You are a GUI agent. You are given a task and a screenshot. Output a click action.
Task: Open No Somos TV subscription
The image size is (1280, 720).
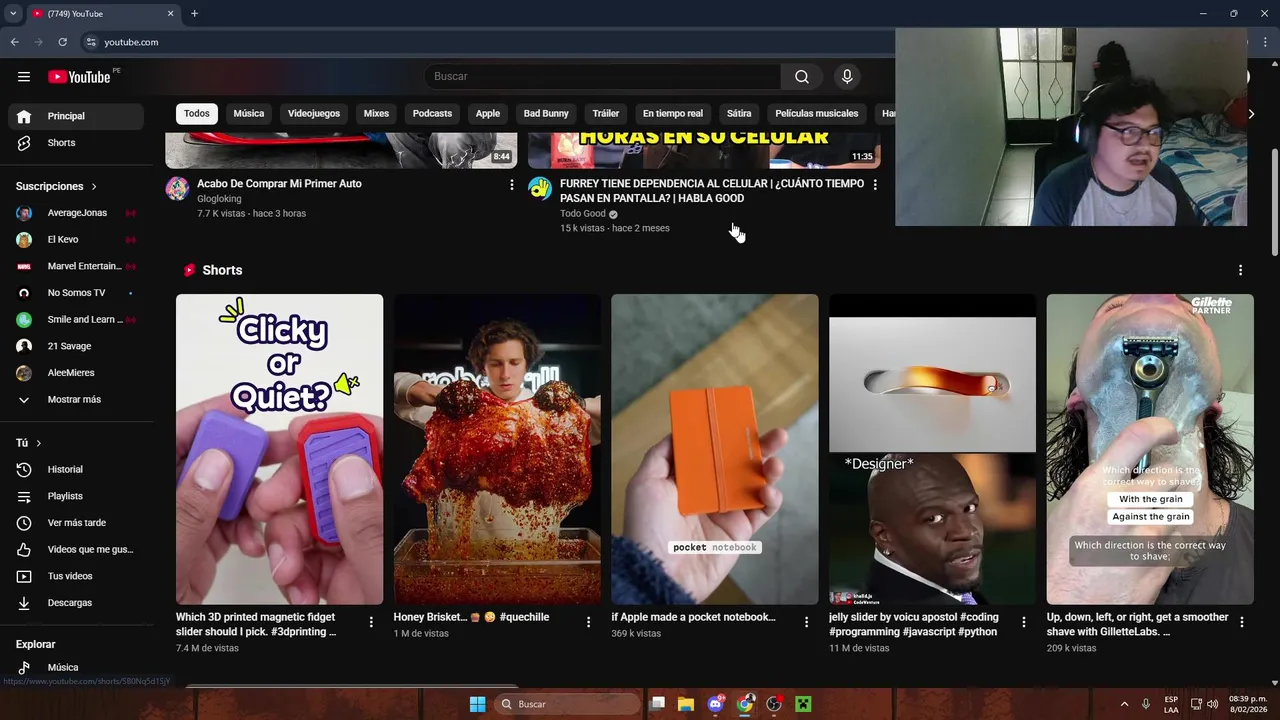[x=76, y=293]
